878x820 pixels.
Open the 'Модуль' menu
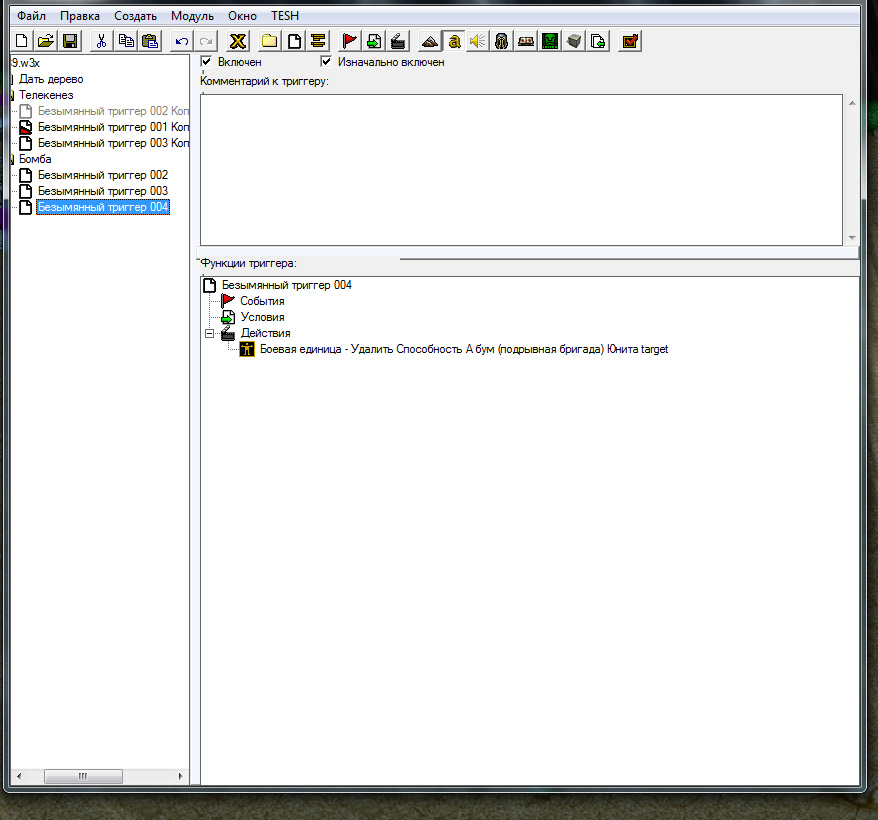(x=192, y=16)
